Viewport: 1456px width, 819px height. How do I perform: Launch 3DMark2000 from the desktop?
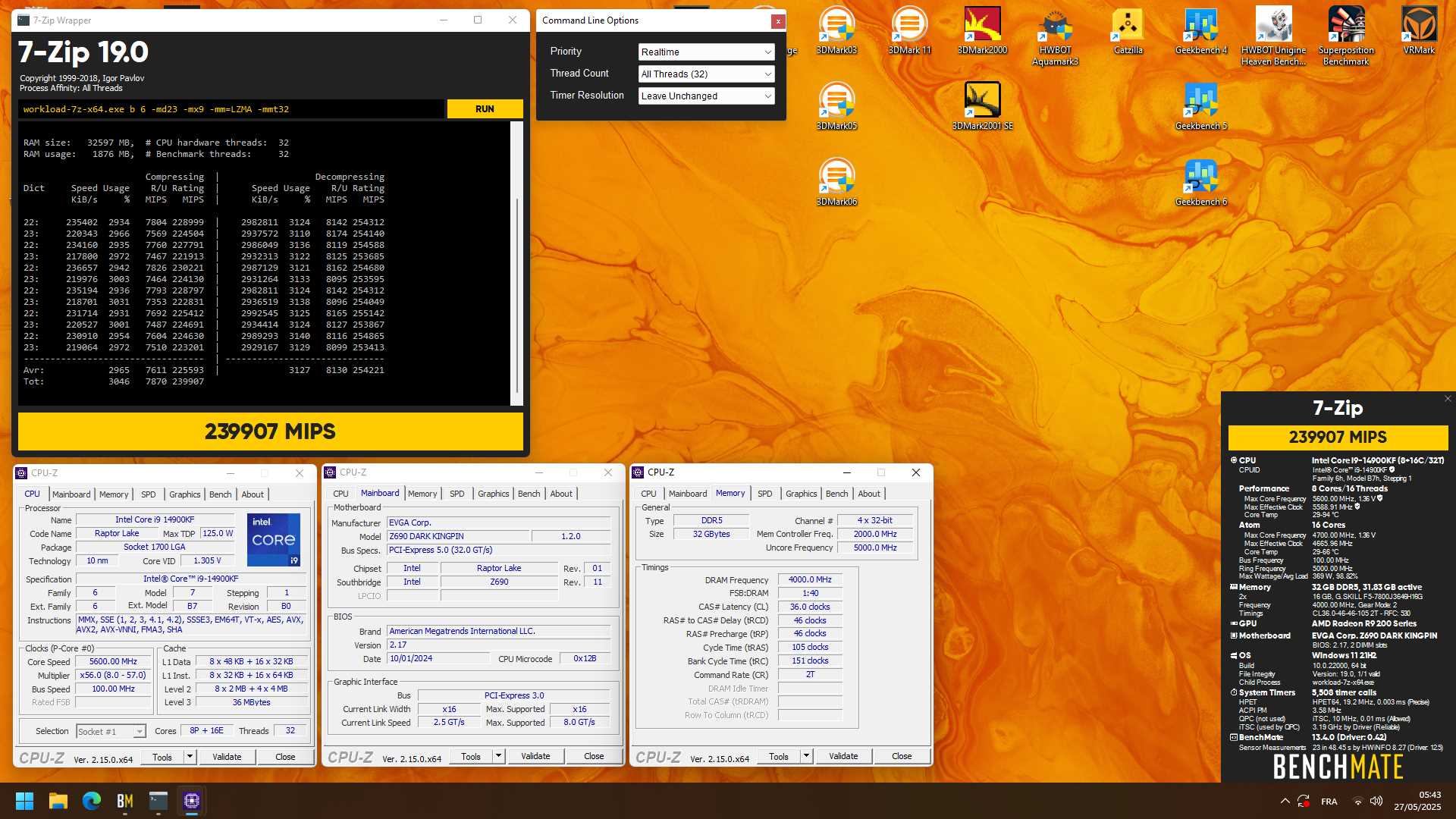[x=982, y=30]
